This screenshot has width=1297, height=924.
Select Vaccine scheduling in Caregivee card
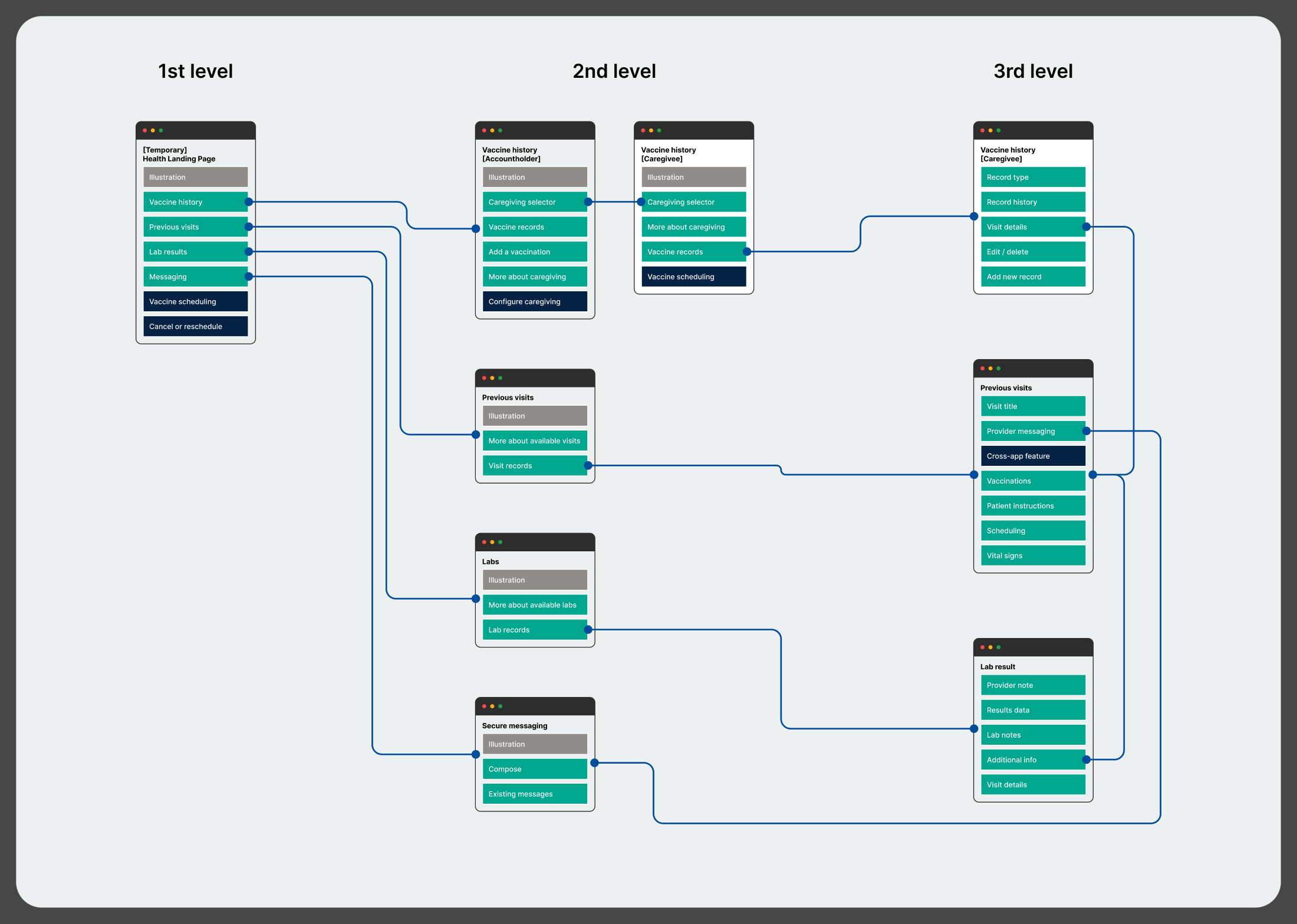coord(694,277)
